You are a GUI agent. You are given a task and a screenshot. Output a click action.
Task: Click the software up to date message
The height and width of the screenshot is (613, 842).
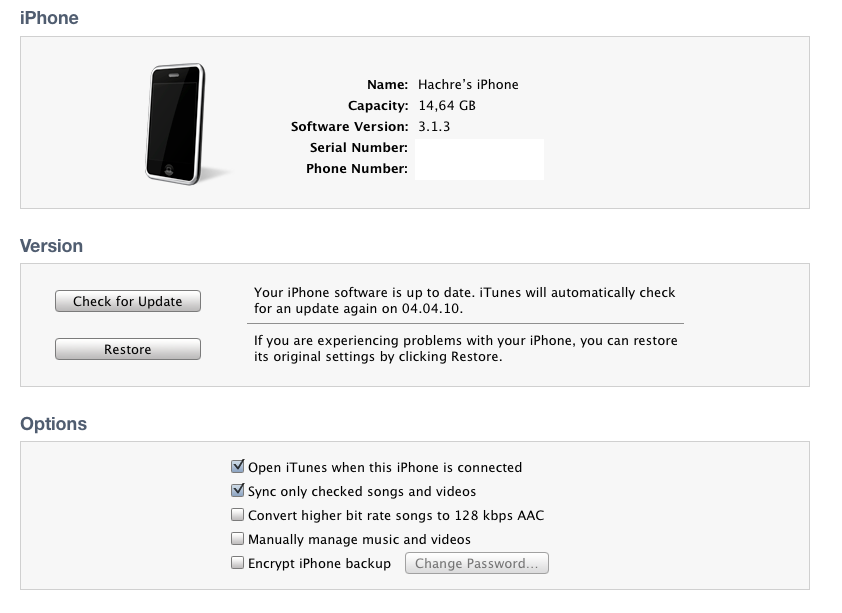[x=464, y=301]
